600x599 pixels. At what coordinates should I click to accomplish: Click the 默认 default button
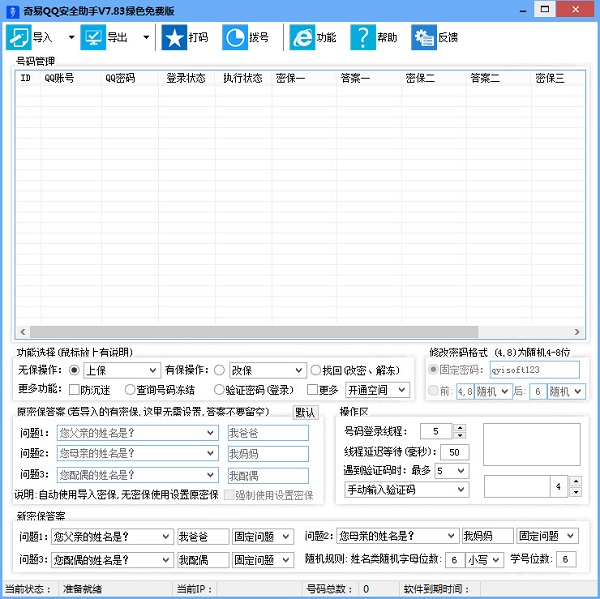pyautogui.click(x=305, y=413)
